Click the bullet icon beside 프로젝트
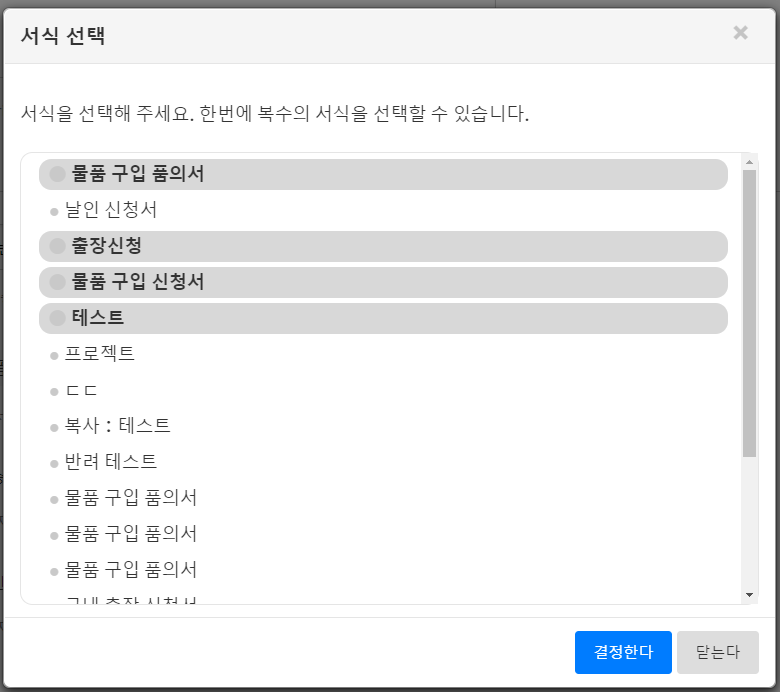Viewport: 780px width, 692px height. click(x=55, y=356)
